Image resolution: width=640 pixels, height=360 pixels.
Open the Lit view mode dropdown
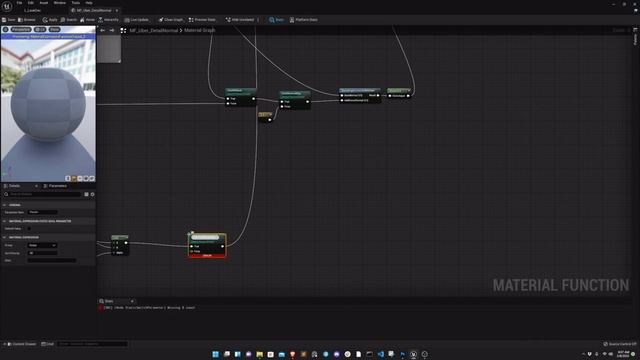click(40, 29)
